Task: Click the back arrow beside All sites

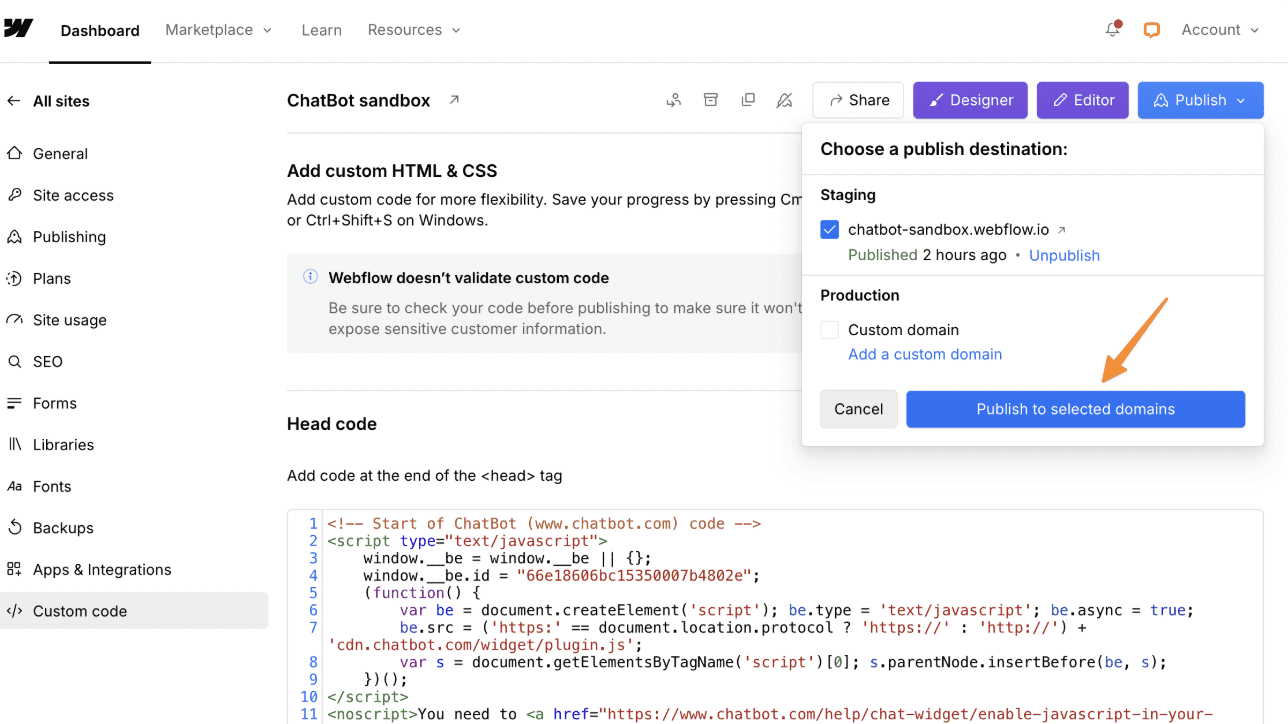Action: pos(14,101)
